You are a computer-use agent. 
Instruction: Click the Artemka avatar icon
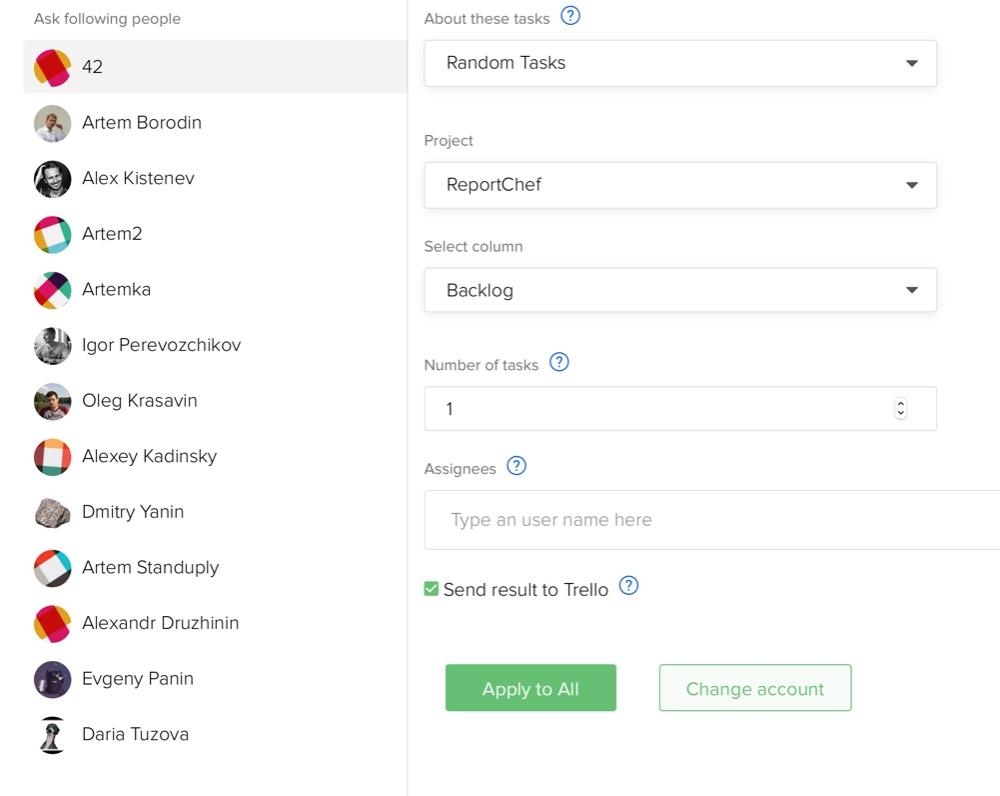point(52,290)
